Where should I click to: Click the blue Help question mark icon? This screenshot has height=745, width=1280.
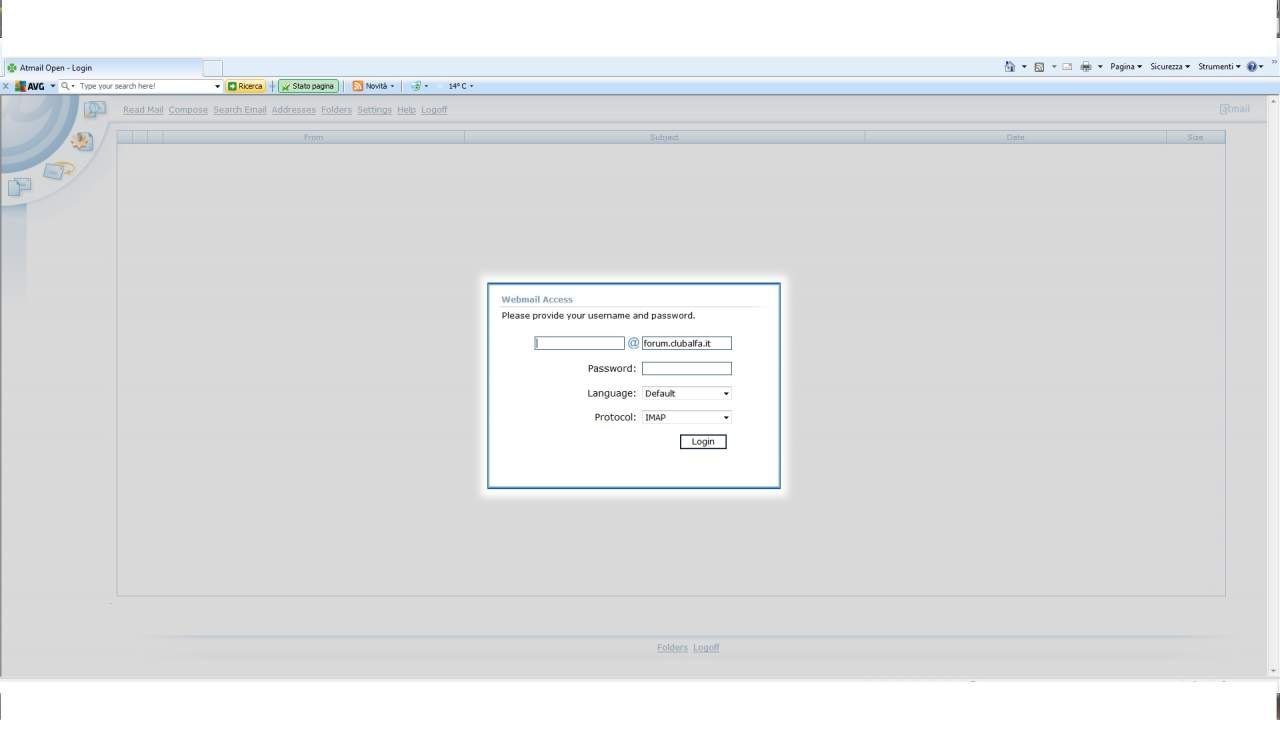pyautogui.click(x=1251, y=67)
